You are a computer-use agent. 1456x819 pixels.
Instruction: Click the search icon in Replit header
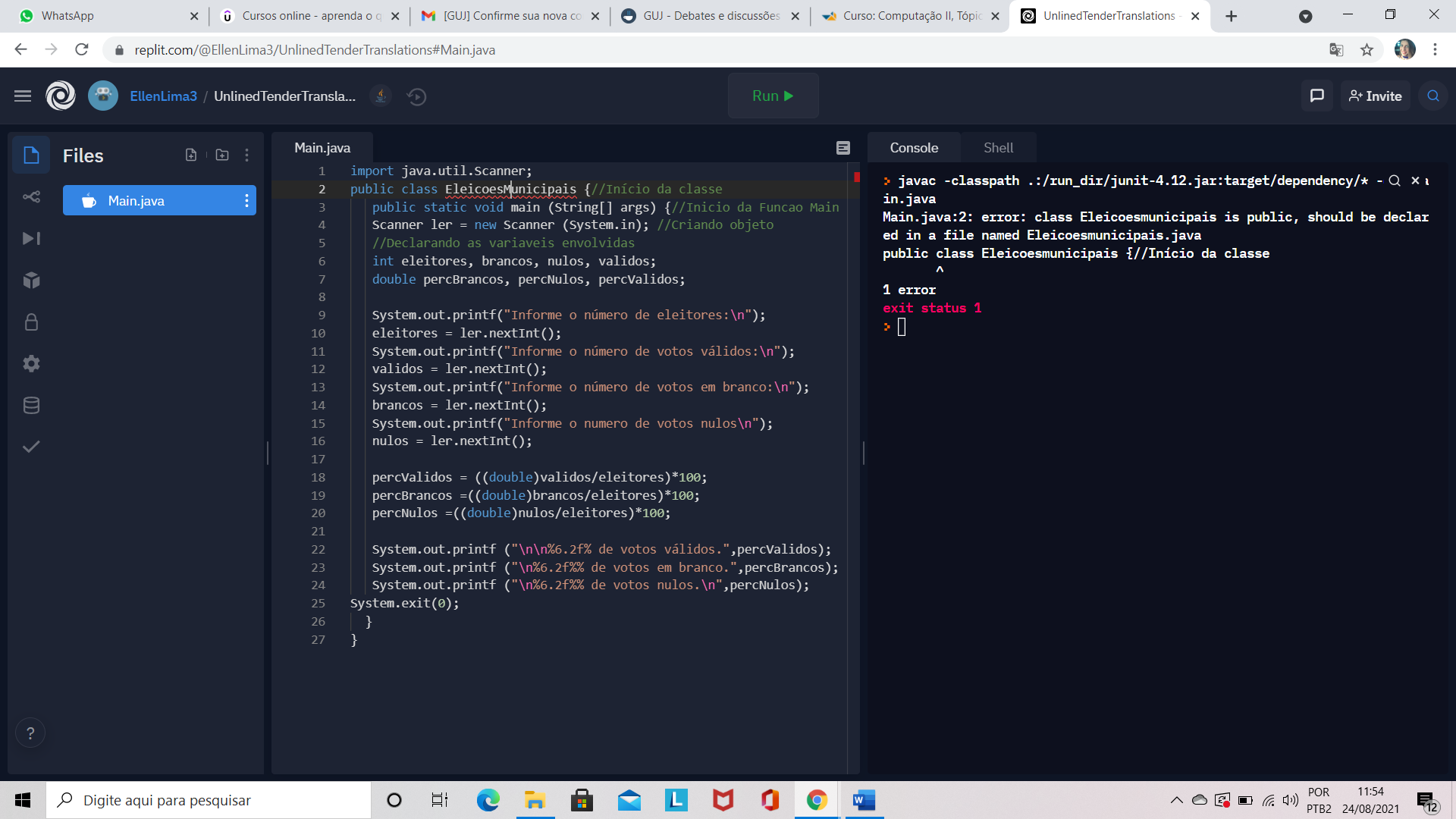(1433, 96)
